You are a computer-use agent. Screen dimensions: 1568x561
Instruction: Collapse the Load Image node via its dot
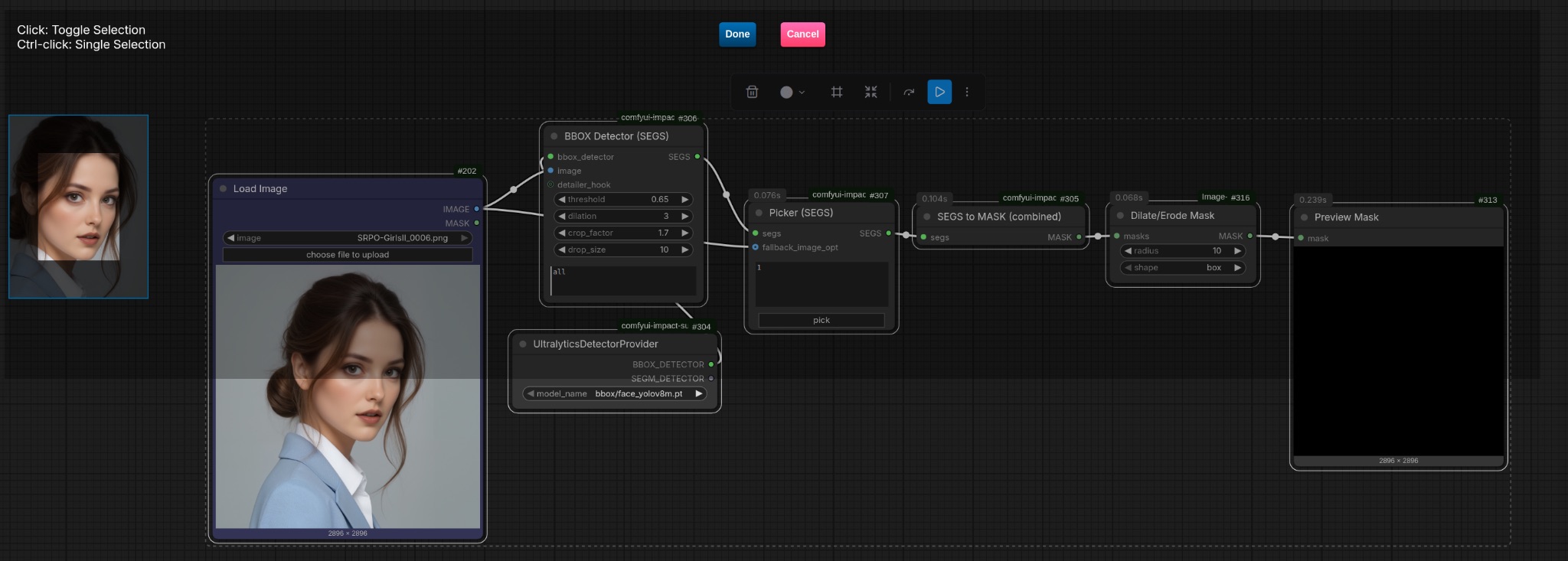[x=224, y=189]
